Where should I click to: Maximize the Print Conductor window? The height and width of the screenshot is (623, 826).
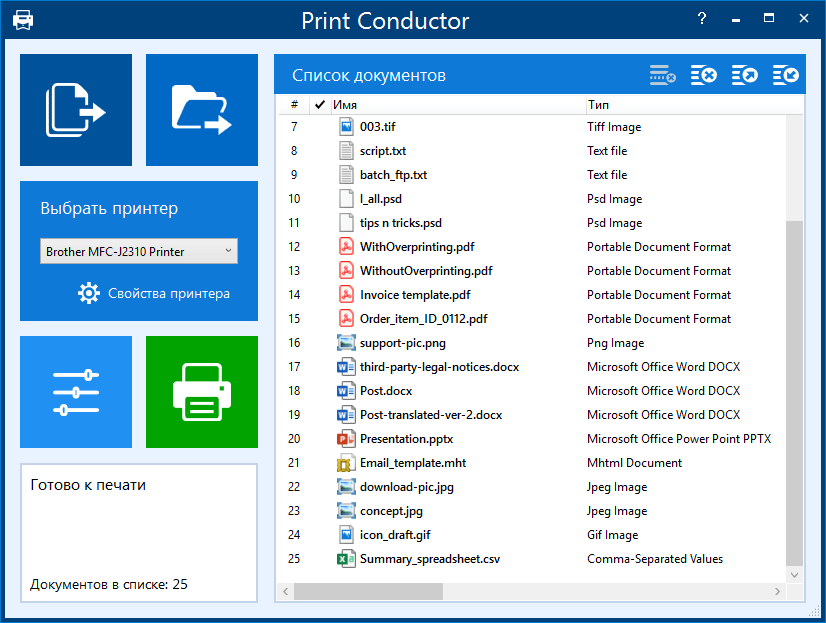pos(769,18)
